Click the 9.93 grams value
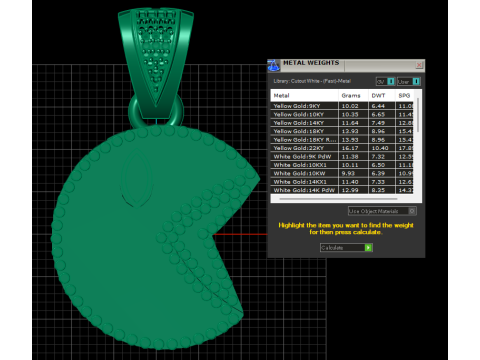This screenshot has width=480, height=360. point(348,173)
